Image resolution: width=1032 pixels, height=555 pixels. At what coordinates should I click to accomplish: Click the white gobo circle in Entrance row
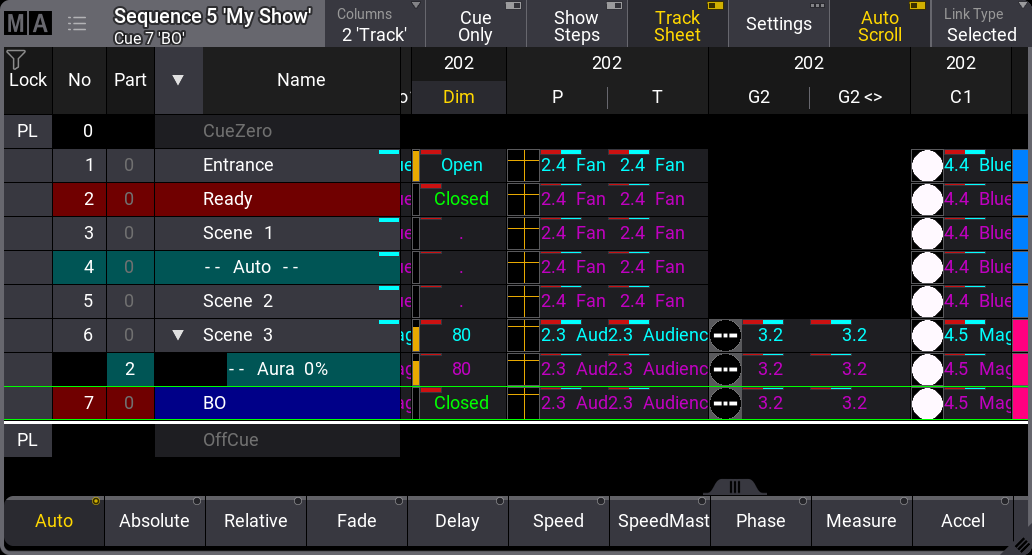[927, 166]
